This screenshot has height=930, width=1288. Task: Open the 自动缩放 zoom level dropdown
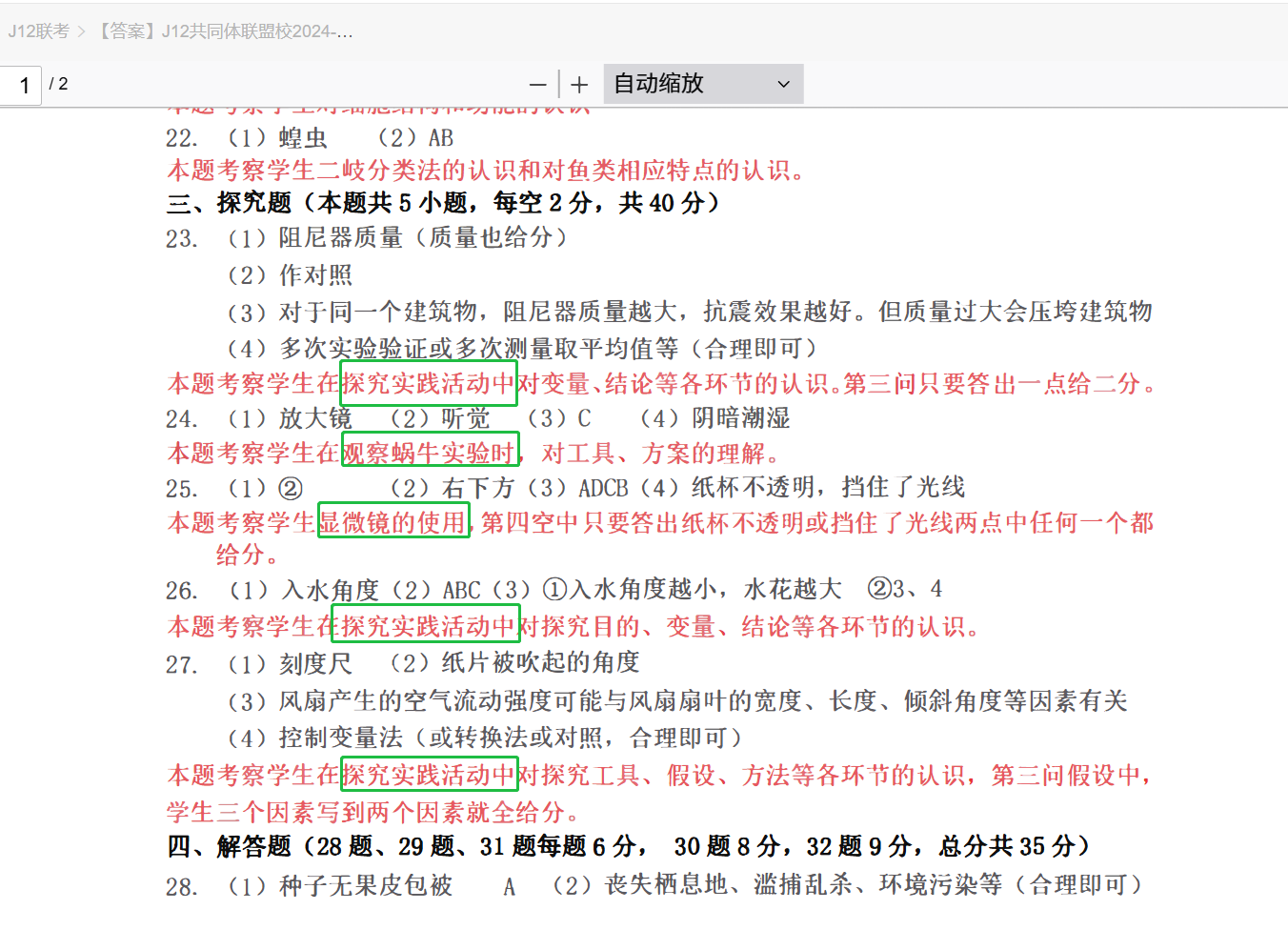pyautogui.click(x=703, y=84)
